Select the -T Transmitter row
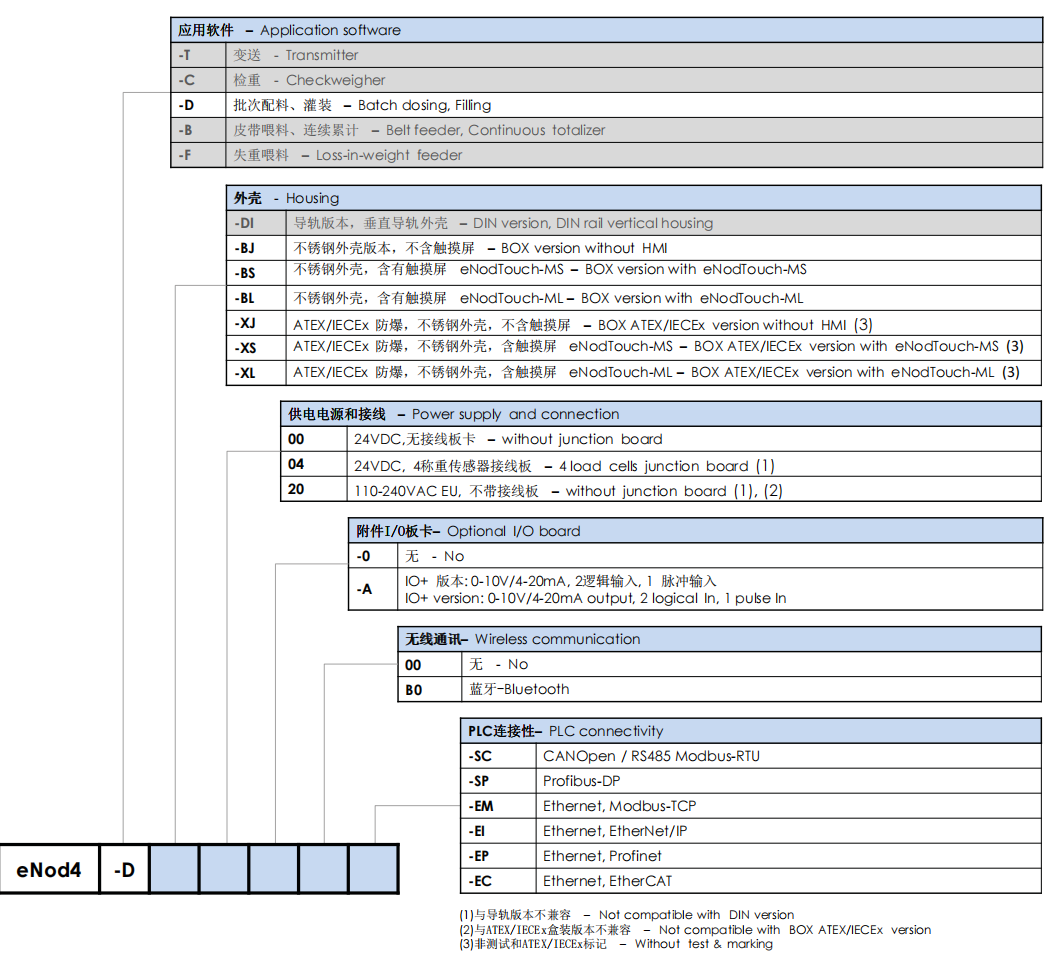 [606, 55]
